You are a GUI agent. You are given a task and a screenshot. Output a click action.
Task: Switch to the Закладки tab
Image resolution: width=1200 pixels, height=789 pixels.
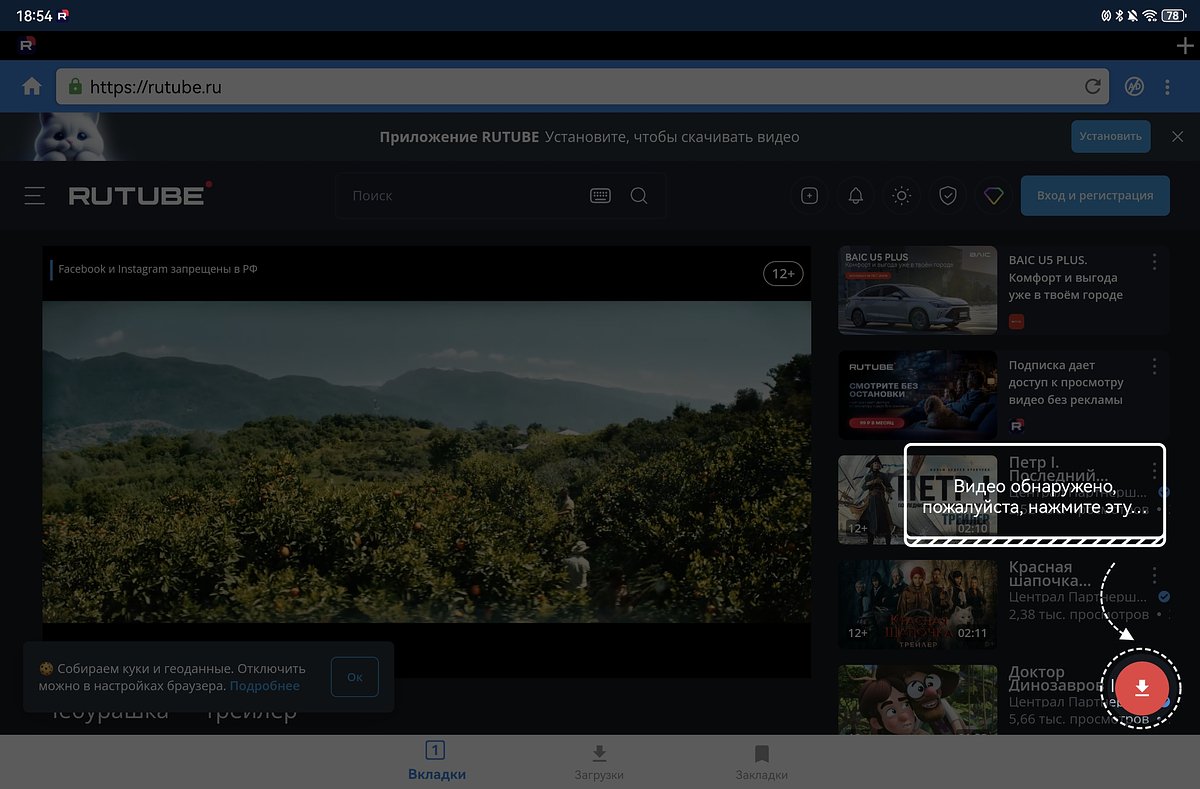pos(761,761)
